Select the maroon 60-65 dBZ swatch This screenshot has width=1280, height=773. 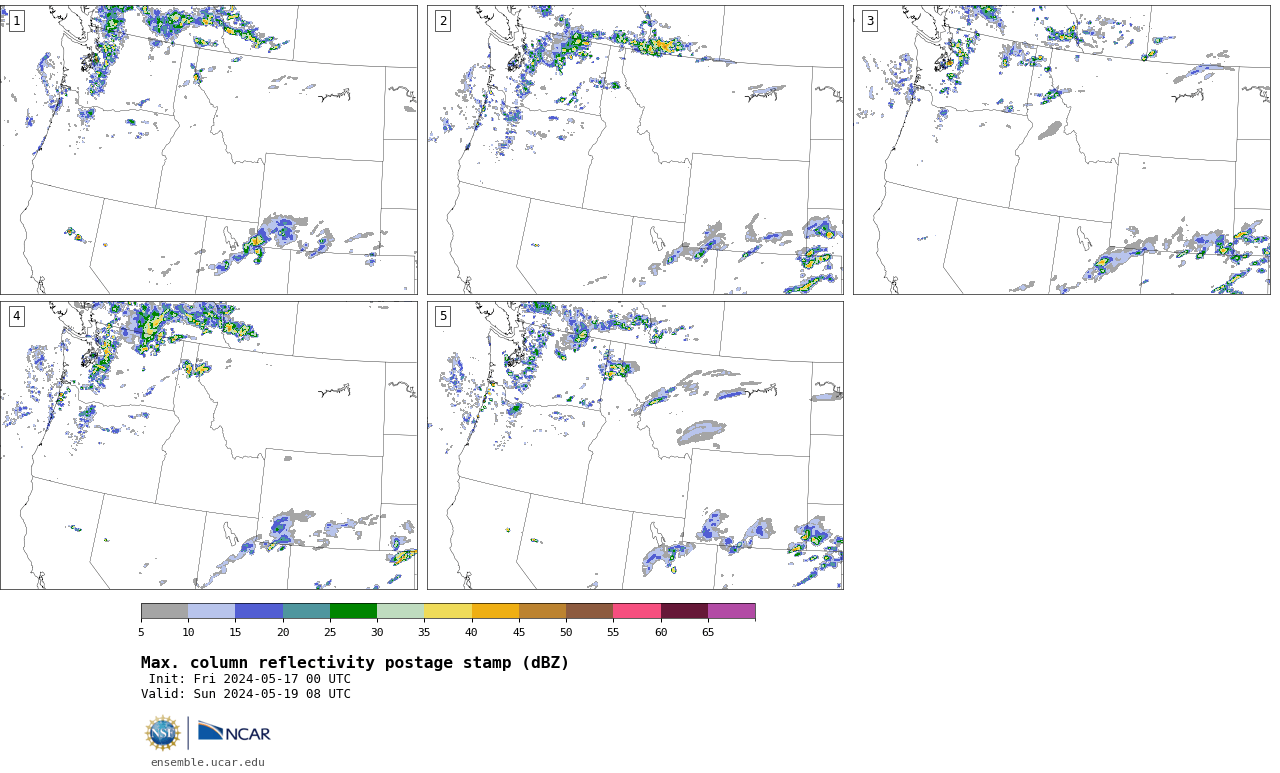pos(684,611)
